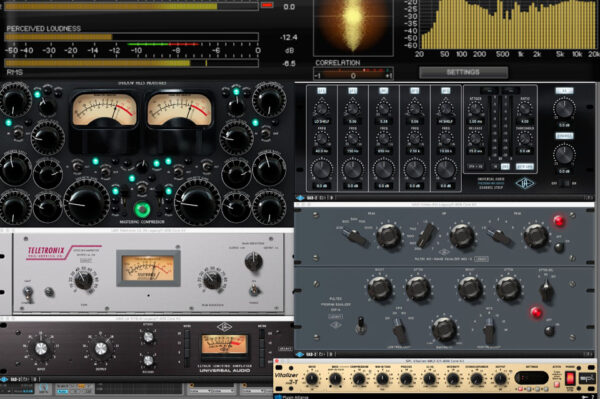
Task: Click the Output knob on the 1176 limiter
Action: point(101,349)
